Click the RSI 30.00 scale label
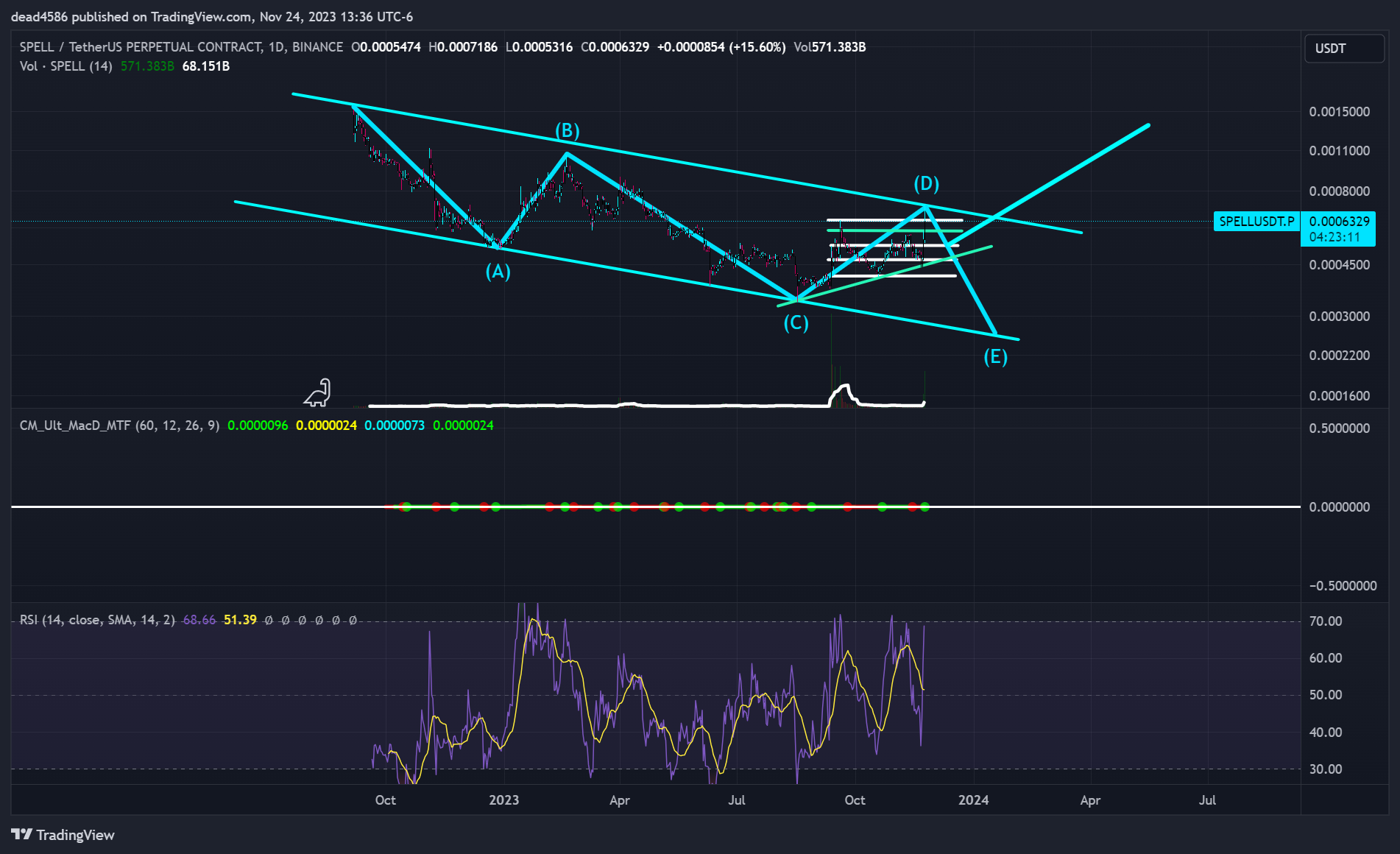The image size is (1400, 854). (1326, 769)
